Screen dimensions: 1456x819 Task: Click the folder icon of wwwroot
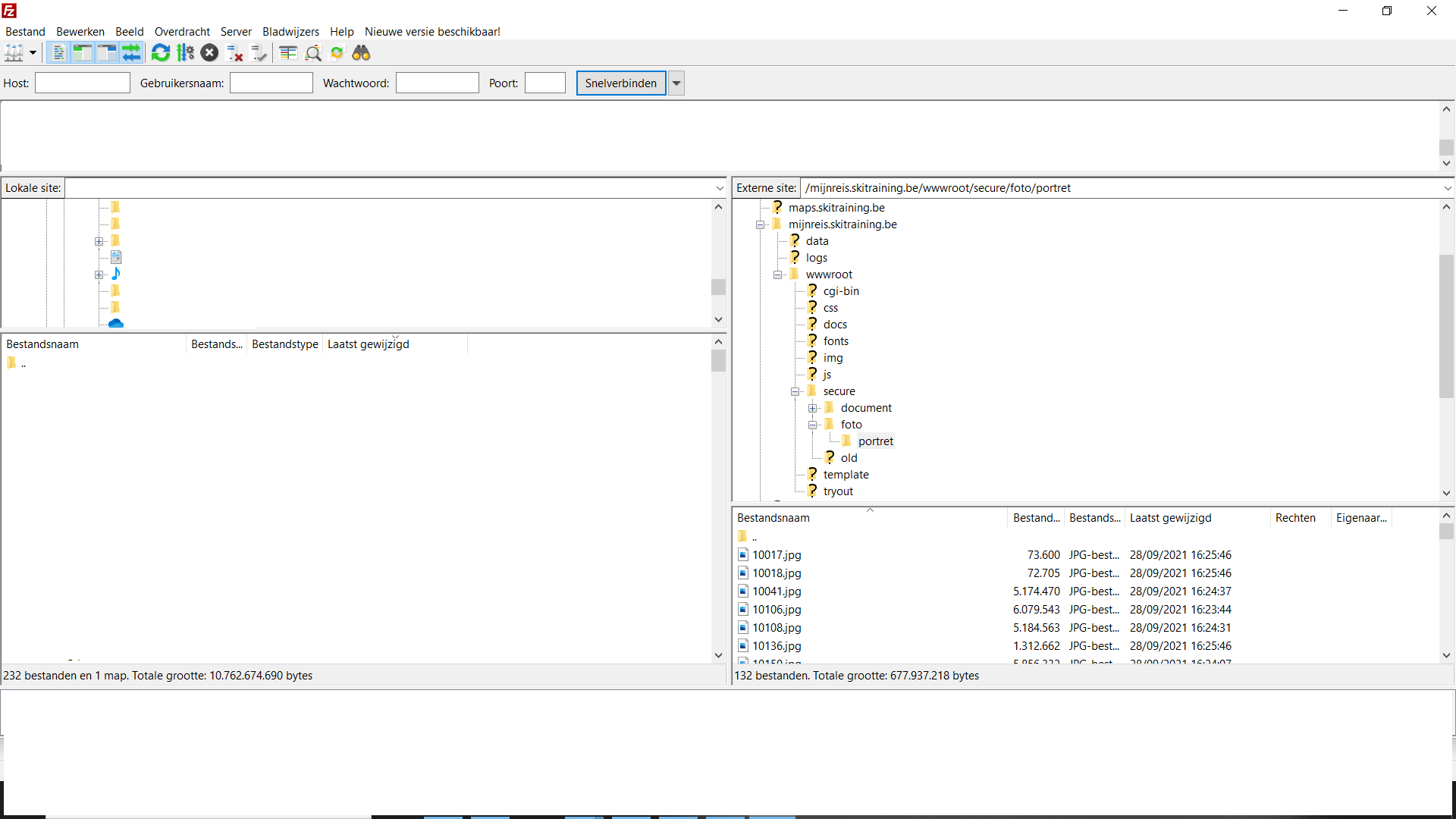[794, 275]
